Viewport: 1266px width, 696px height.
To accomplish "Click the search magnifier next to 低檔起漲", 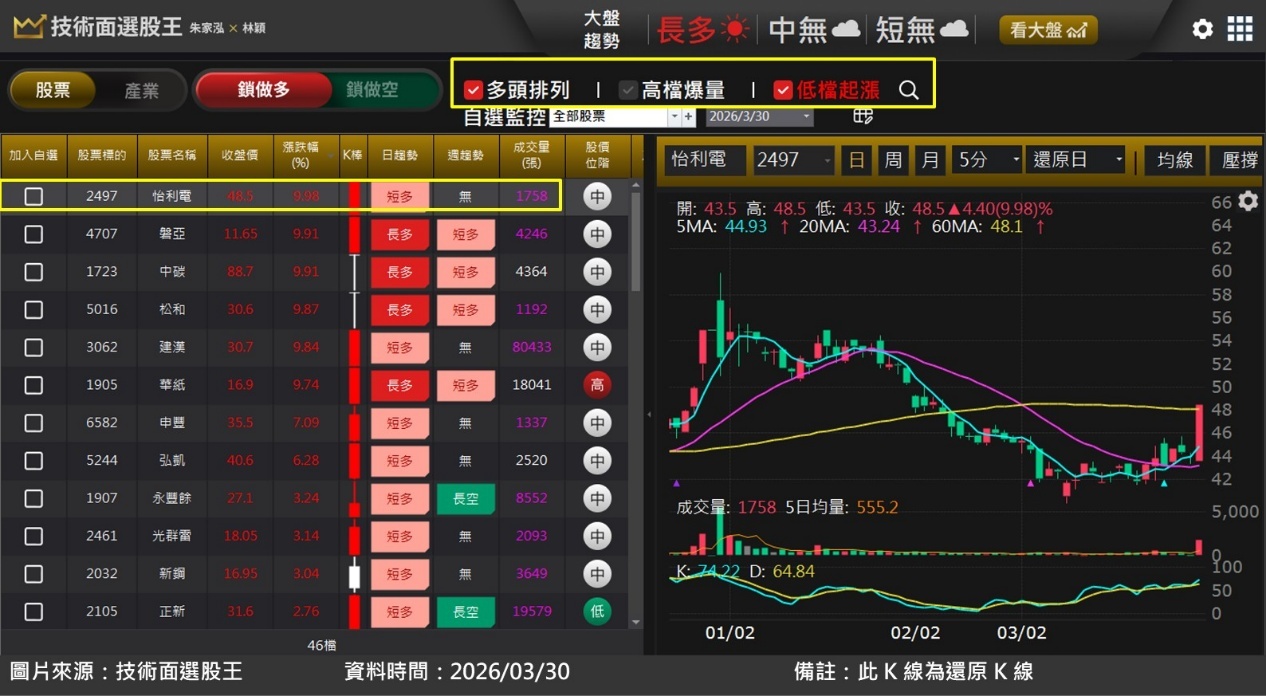I will pyautogui.click(x=908, y=90).
